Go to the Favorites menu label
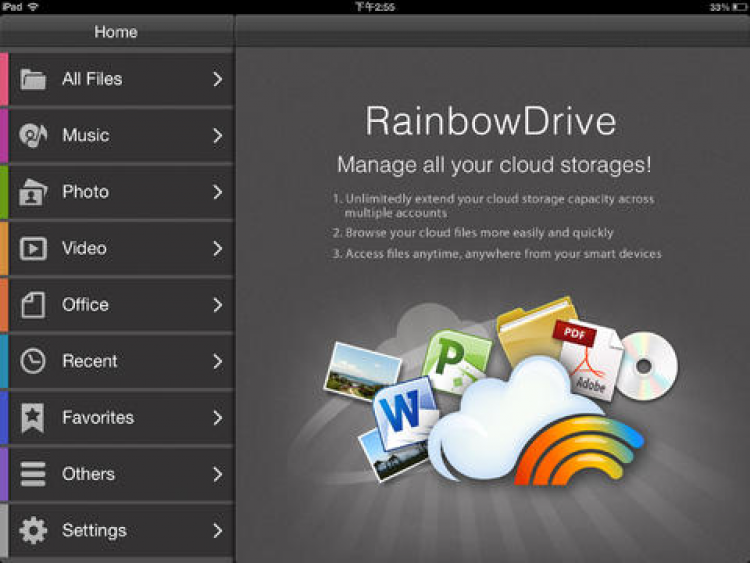This screenshot has height=563, width=750. coord(98,418)
